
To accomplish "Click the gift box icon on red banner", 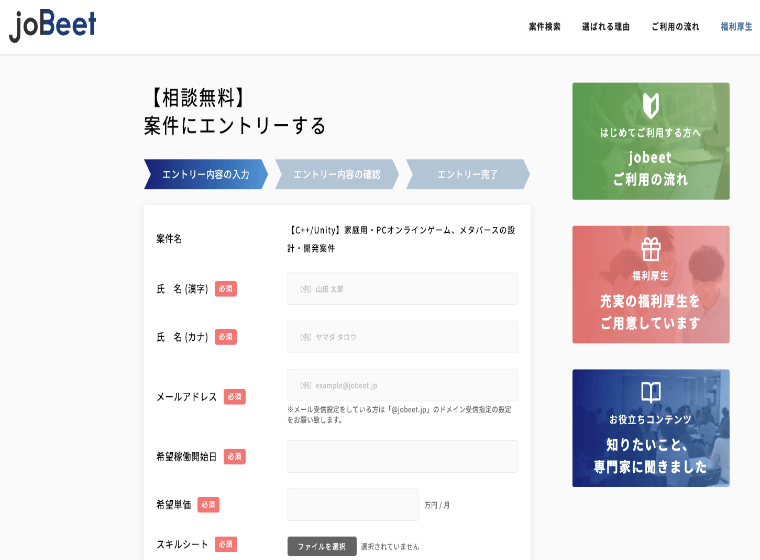I will point(651,249).
